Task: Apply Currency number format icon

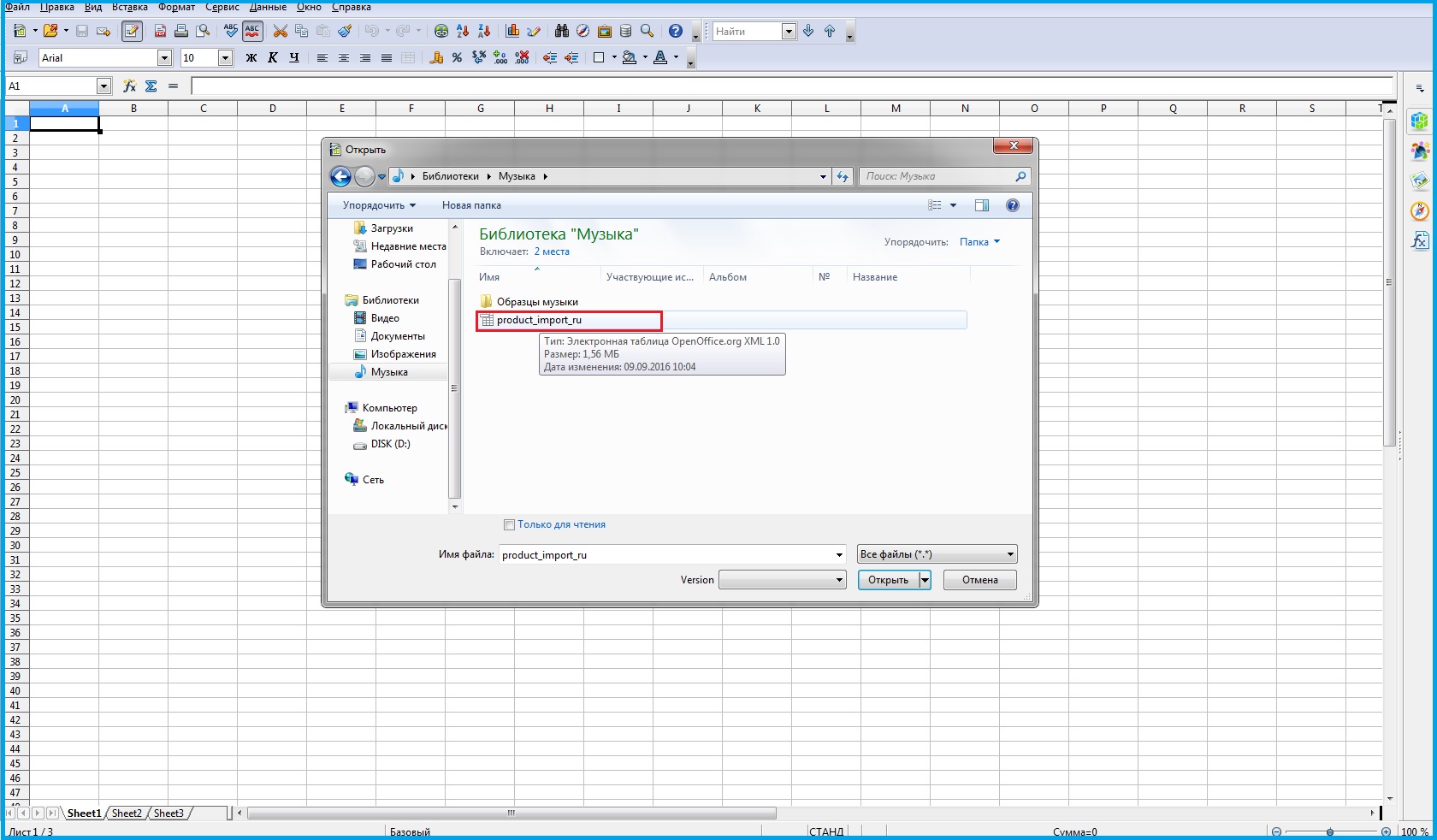Action: click(x=436, y=58)
